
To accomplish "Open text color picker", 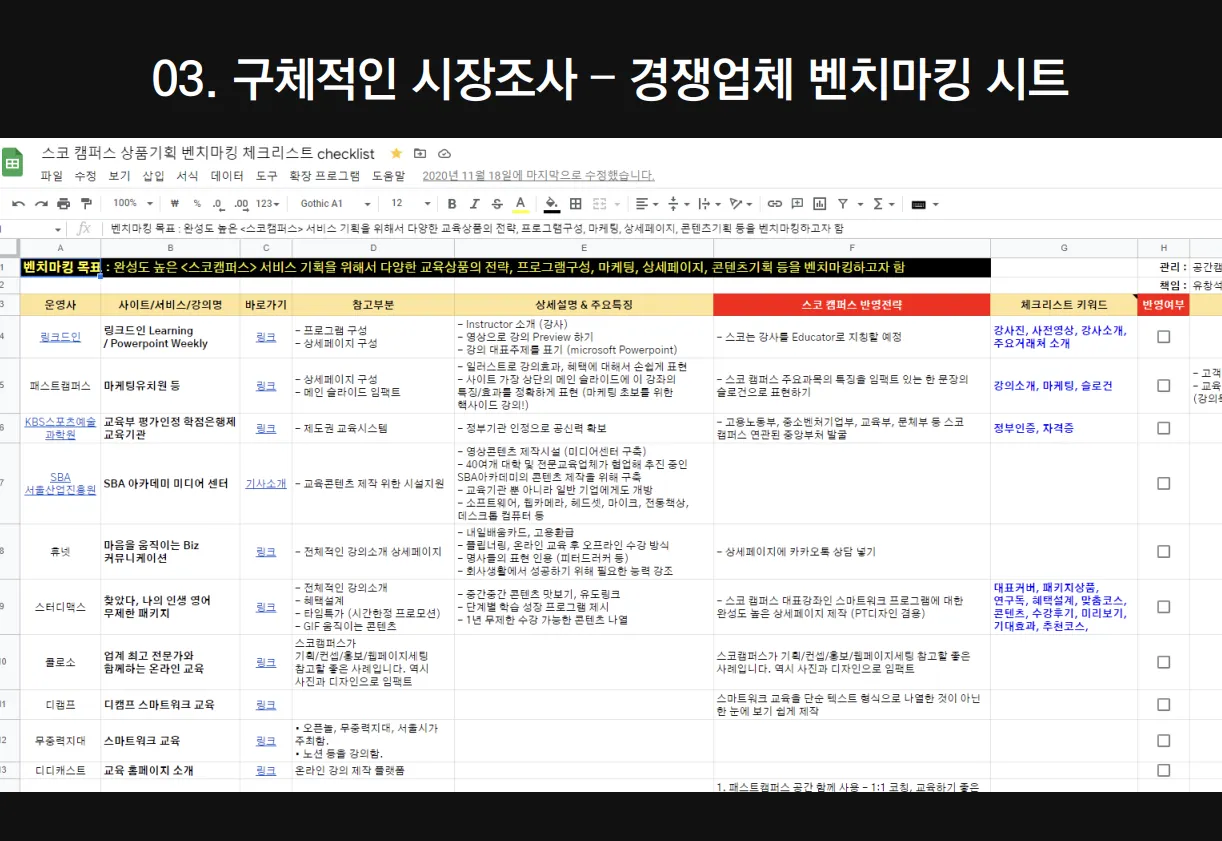I will click(520, 204).
